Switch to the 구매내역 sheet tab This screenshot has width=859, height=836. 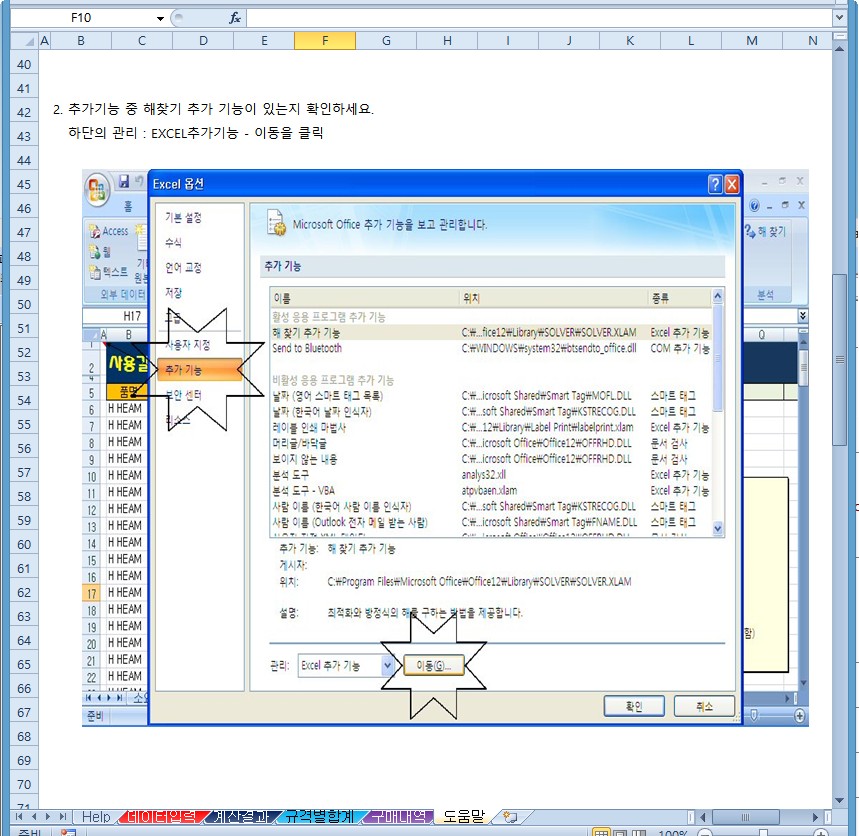[x=398, y=817]
